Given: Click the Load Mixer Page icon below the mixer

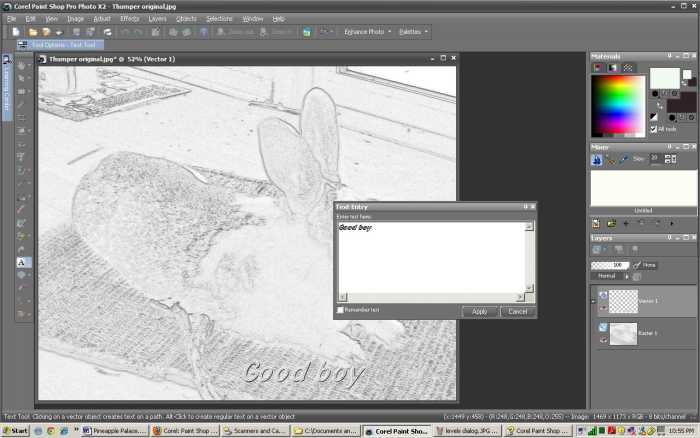Looking at the screenshot, I should point(611,223).
